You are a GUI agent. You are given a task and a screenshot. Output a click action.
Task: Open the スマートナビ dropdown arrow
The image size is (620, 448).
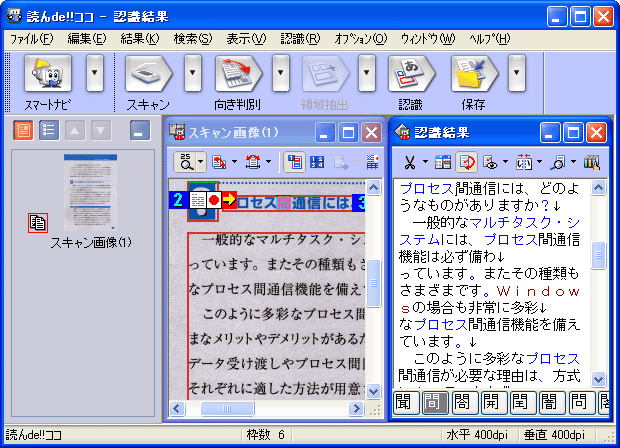pos(95,73)
